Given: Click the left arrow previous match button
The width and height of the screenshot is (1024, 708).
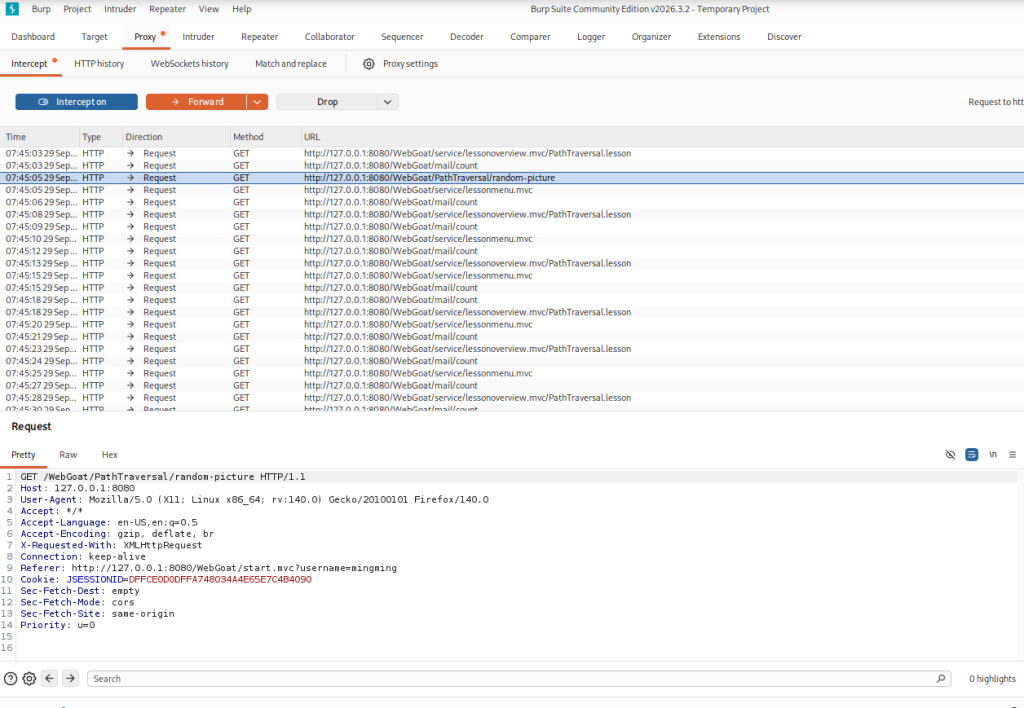Looking at the screenshot, I should (50, 679).
